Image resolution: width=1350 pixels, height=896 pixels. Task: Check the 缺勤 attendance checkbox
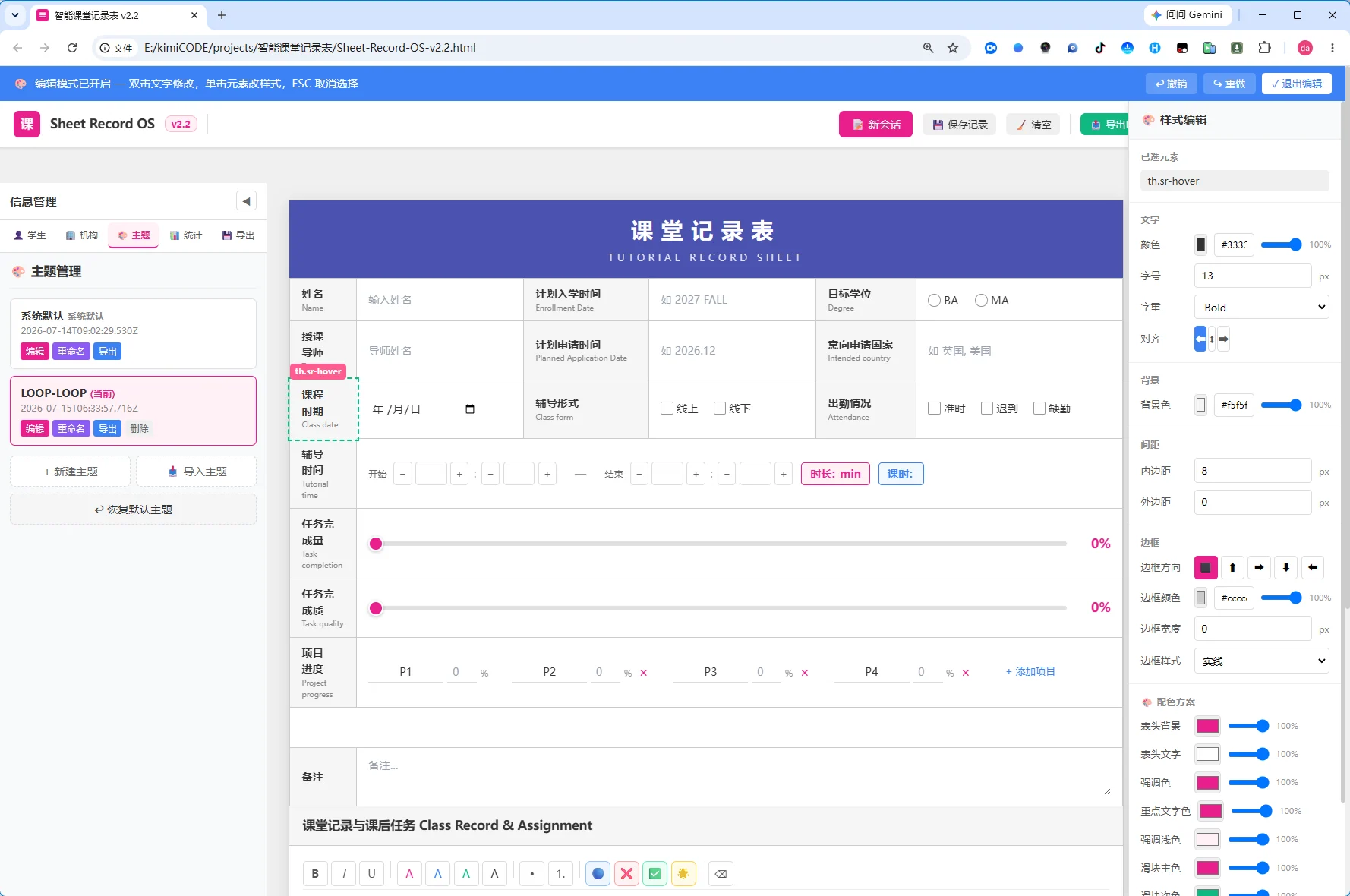coord(1039,409)
